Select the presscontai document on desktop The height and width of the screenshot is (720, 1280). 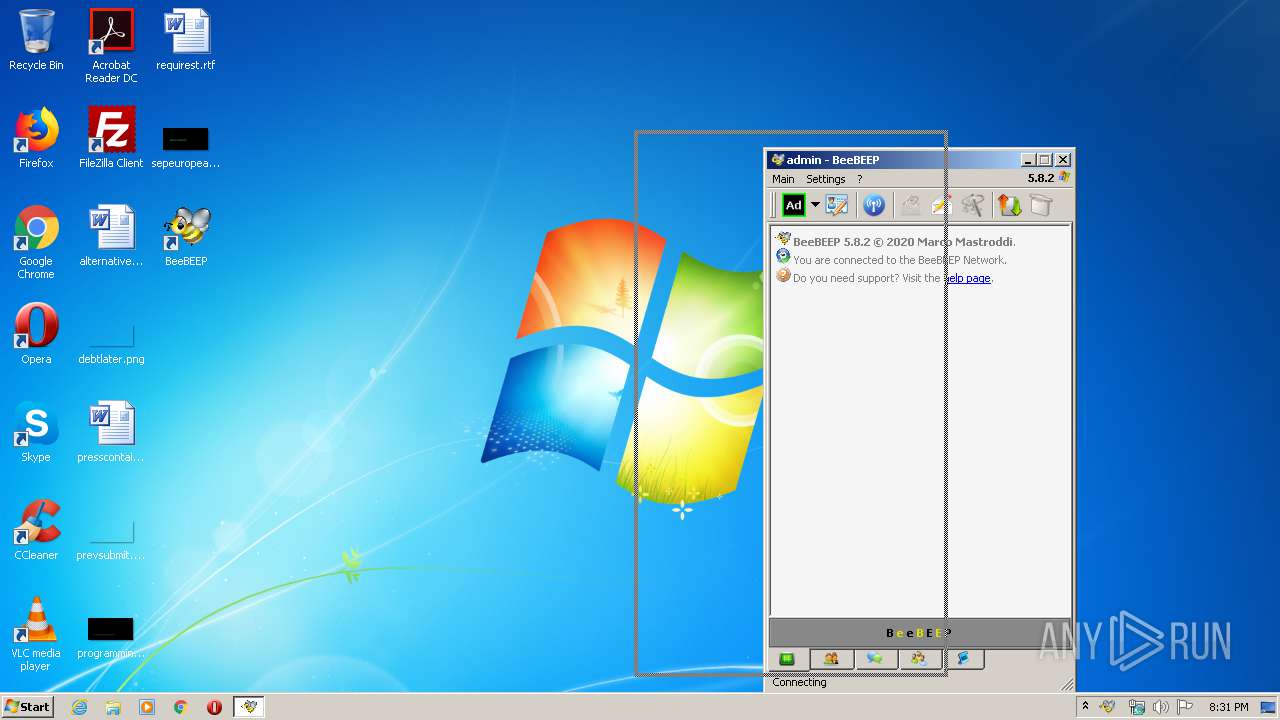coord(111,432)
